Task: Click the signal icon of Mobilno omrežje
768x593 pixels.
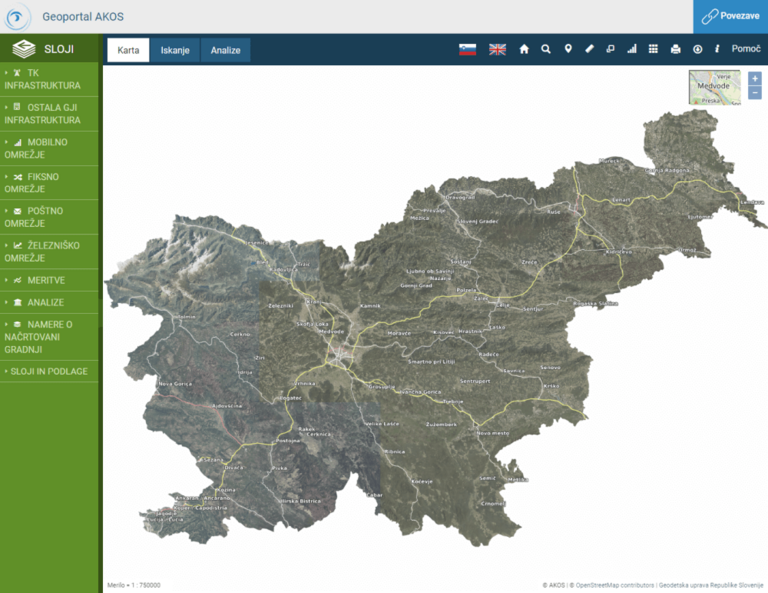Action: click(18, 142)
